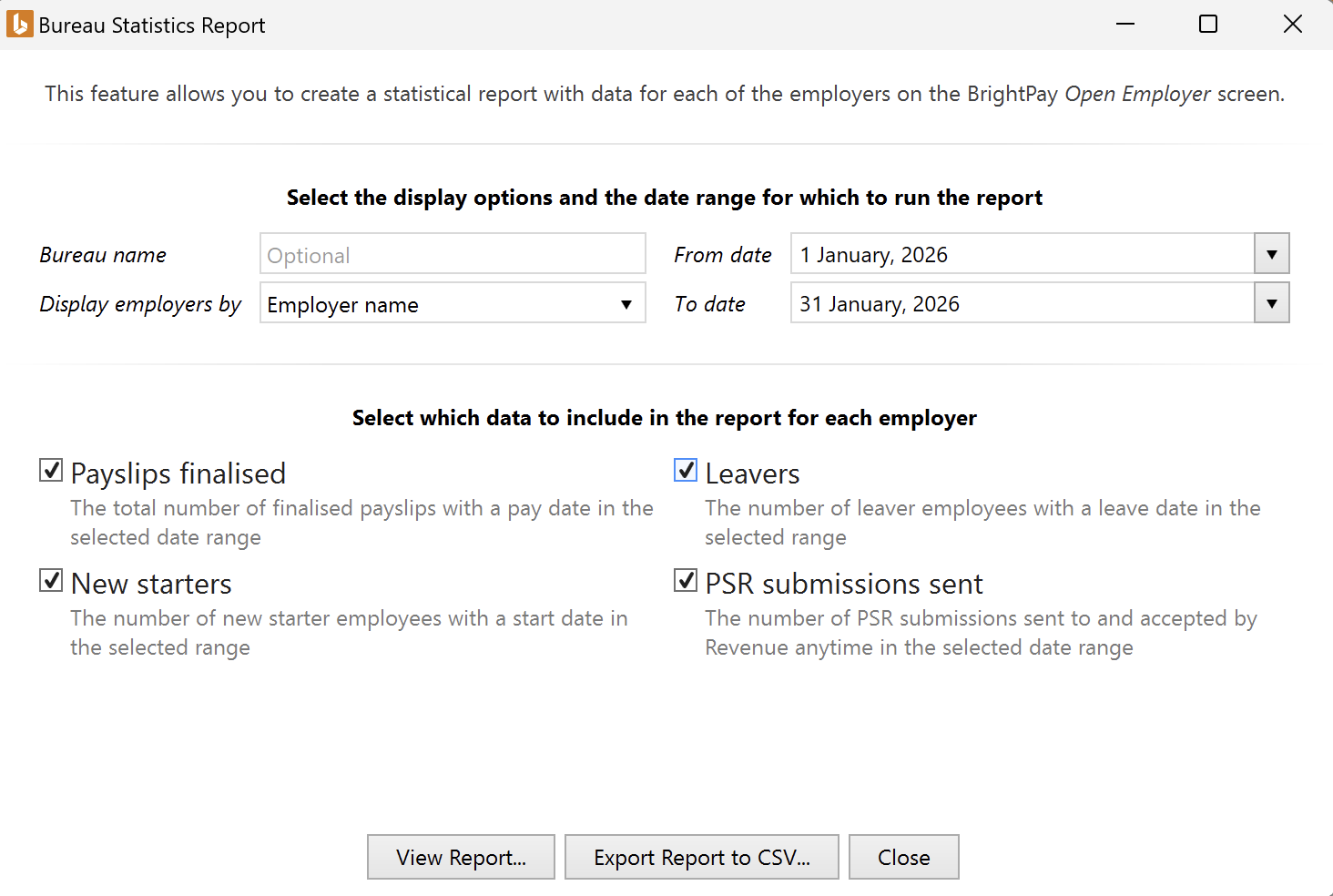This screenshot has height=896, width=1333.
Task: Close the window using the title bar X
Action: click(x=1292, y=25)
